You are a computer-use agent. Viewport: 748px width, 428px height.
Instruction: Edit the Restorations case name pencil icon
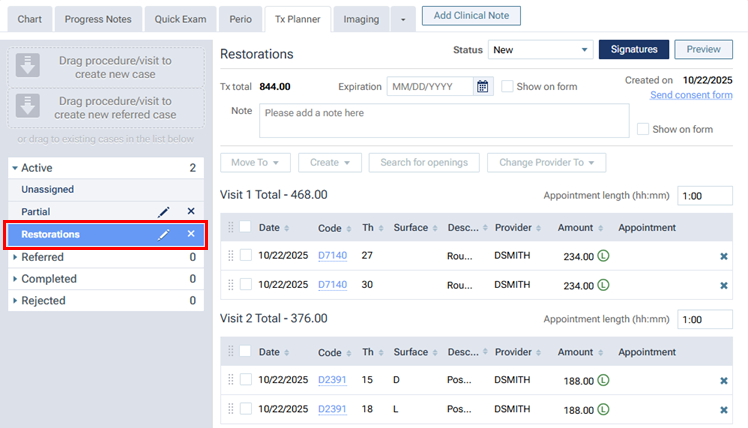pyautogui.click(x=164, y=234)
